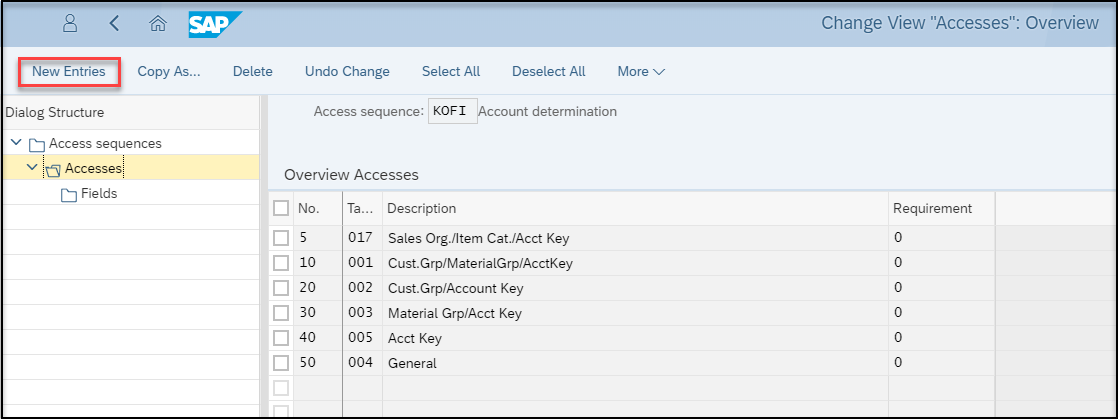Click the user profile icon
Image resolution: width=1118 pixels, height=419 pixels.
point(70,24)
